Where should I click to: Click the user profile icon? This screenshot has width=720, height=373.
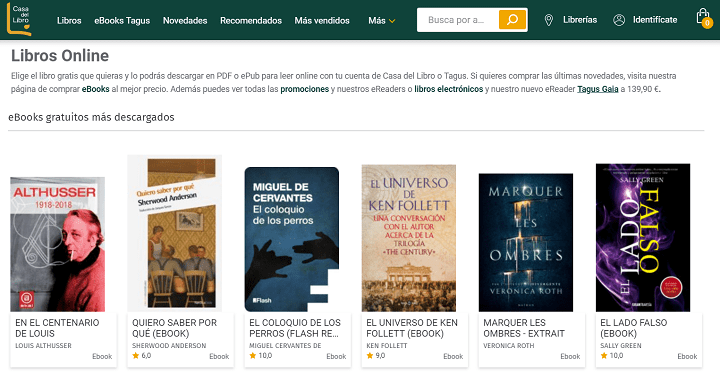pos(619,20)
